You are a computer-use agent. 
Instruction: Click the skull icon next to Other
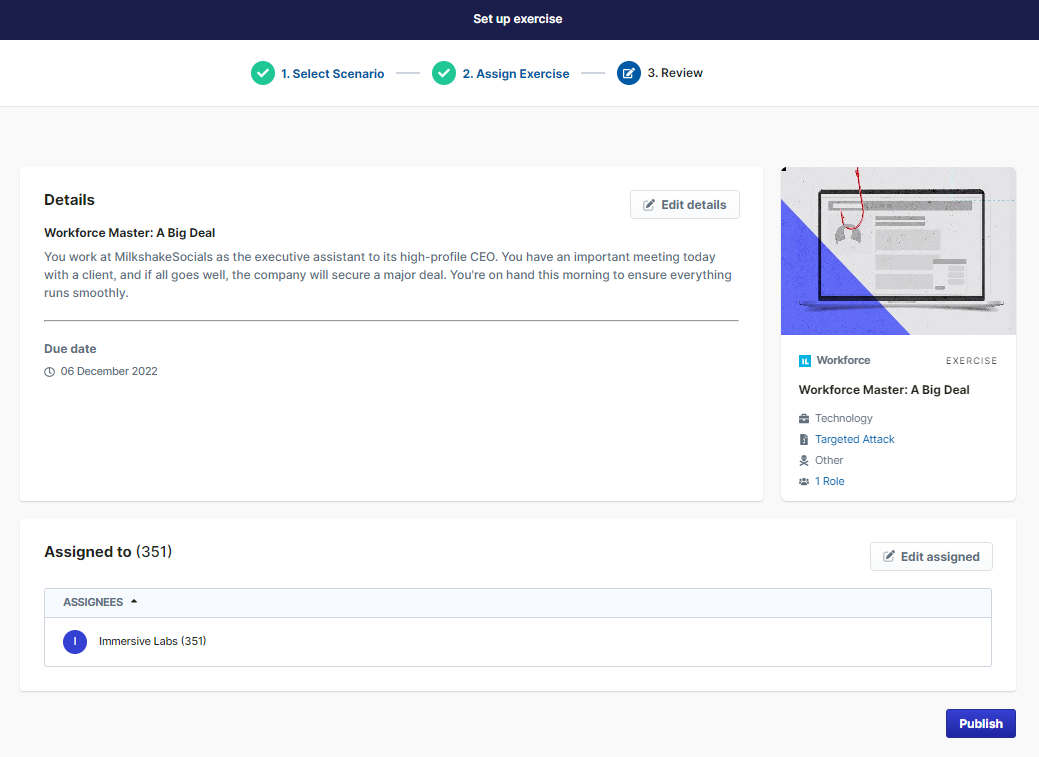(804, 461)
